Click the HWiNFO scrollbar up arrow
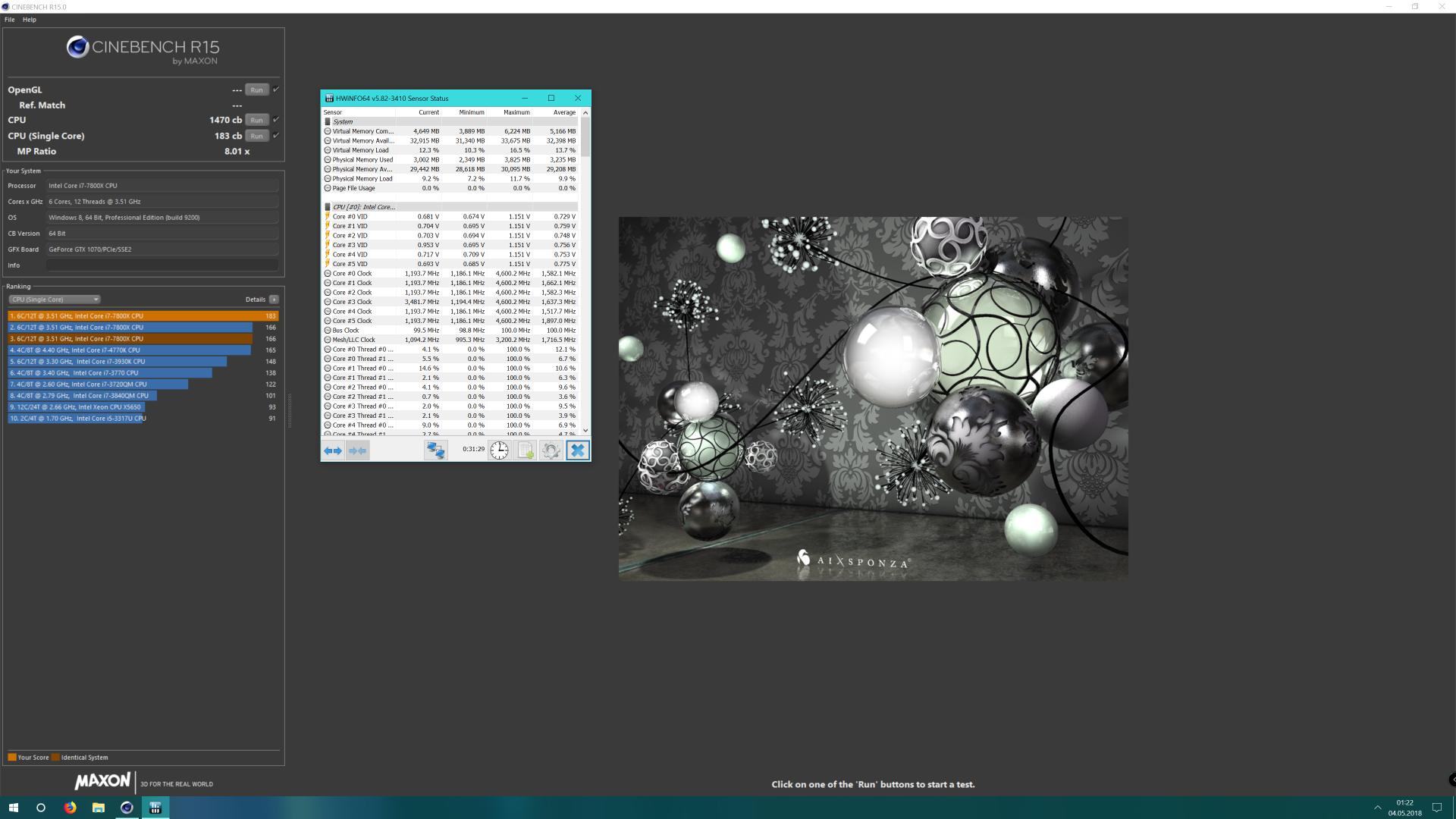1456x819 pixels. (x=585, y=113)
